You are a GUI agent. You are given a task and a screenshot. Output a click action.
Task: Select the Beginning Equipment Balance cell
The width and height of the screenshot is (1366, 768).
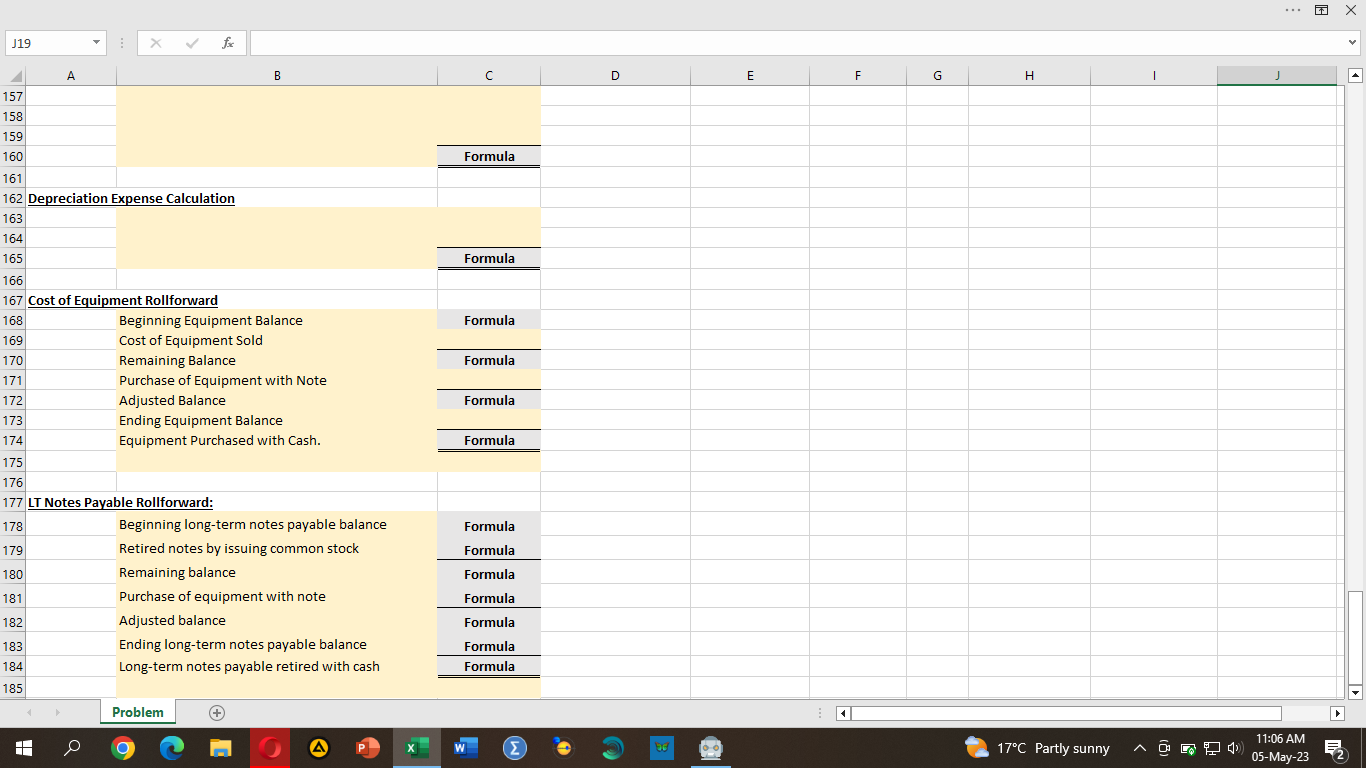[277, 320]
